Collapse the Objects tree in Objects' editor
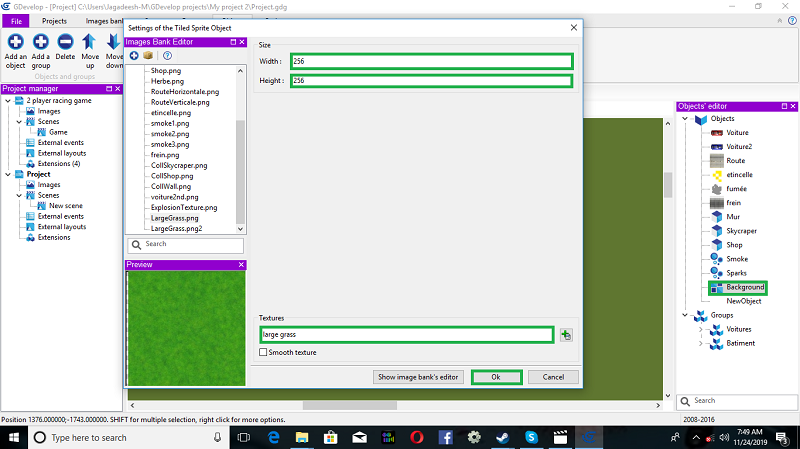Screen dimensions: 800x449 tap(685, 118)
